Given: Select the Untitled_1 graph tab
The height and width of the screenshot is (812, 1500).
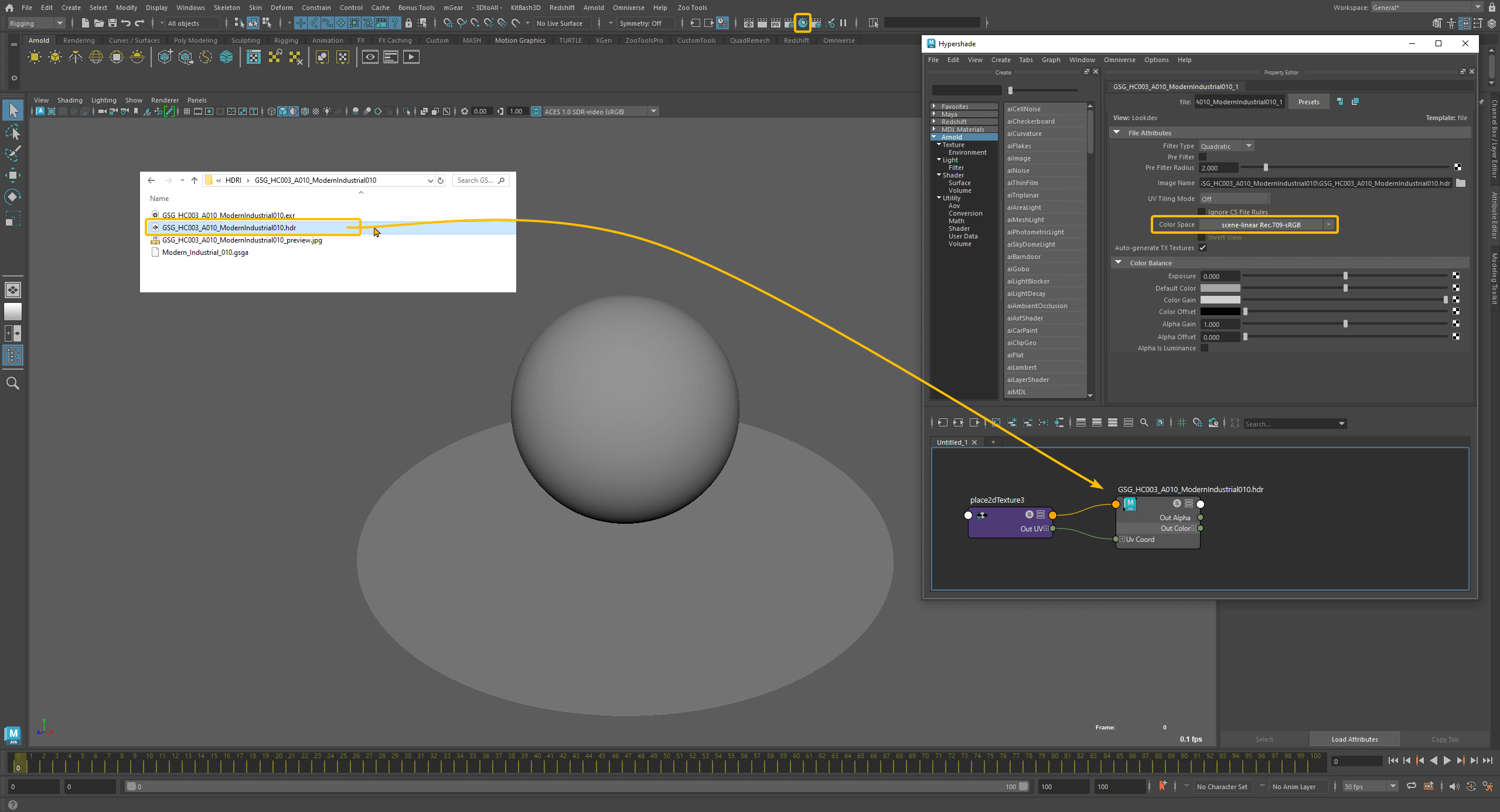Looking at the screenshot, I should (952, 442).
